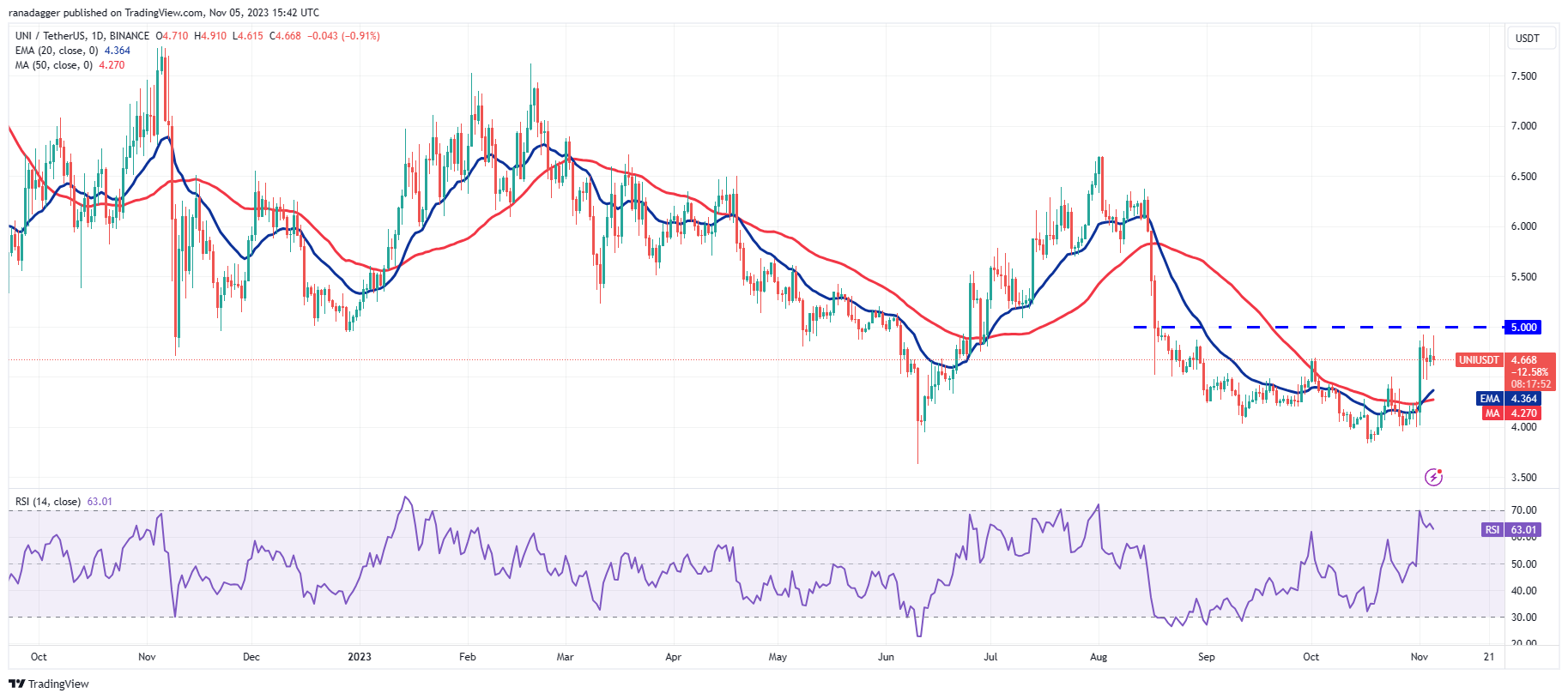The image size is (1568, 699).
Task: Click the TradingView text link in footer
Action: [58, 684]
